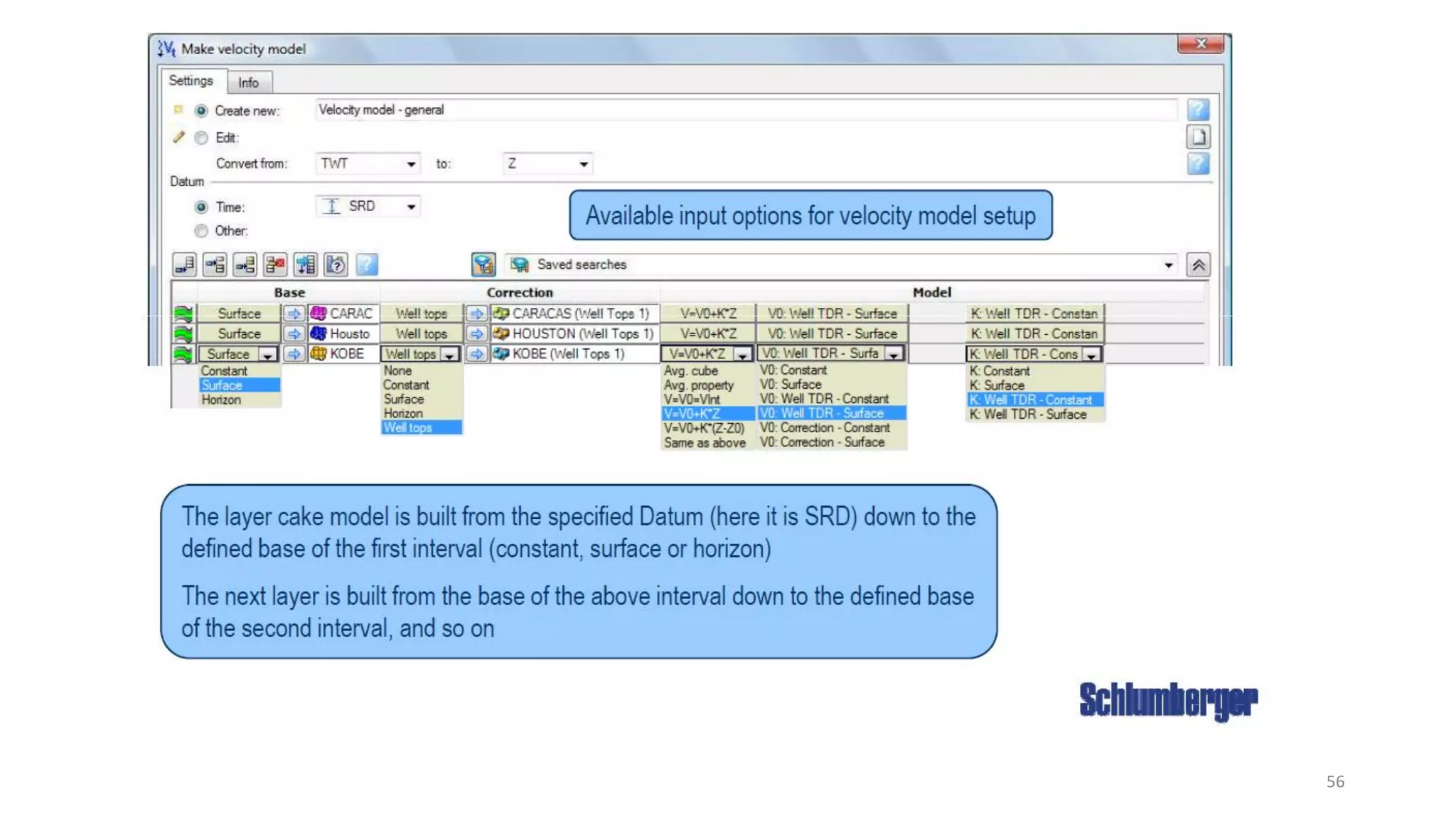Click the filter funnel icon near Saved searches
The width and height of the screenshot is (1456, 819).
[483, 264]
